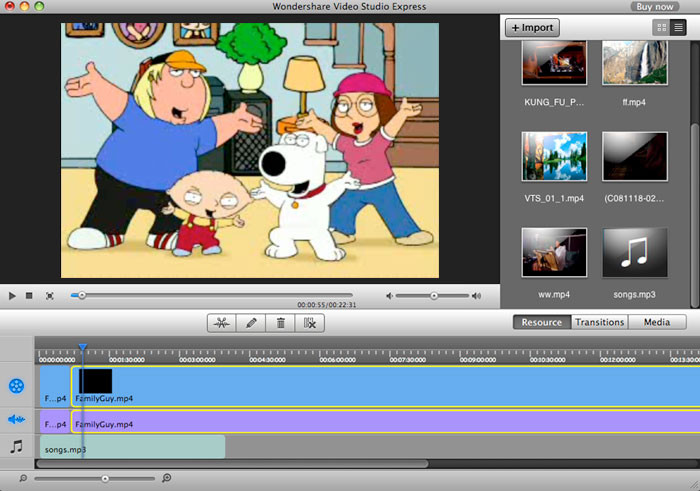The height and width of the screenshot is (491, 700).
Task: Select the VTS_01_1.mp4 thumbnail
Action: point(554,156)
